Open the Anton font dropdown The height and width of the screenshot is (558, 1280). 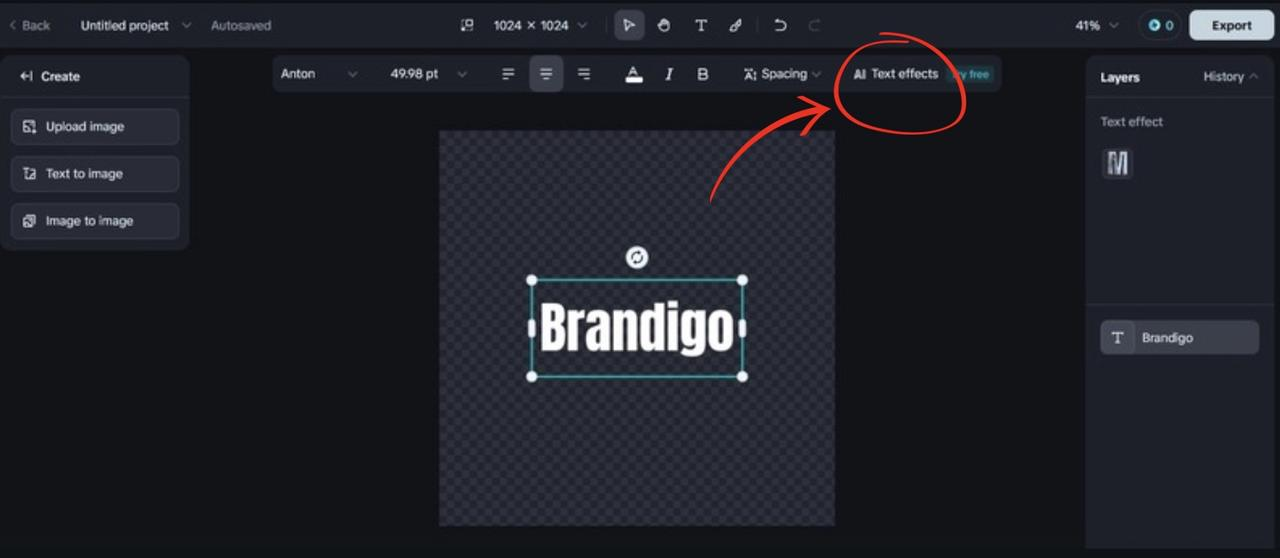(319, 74)
